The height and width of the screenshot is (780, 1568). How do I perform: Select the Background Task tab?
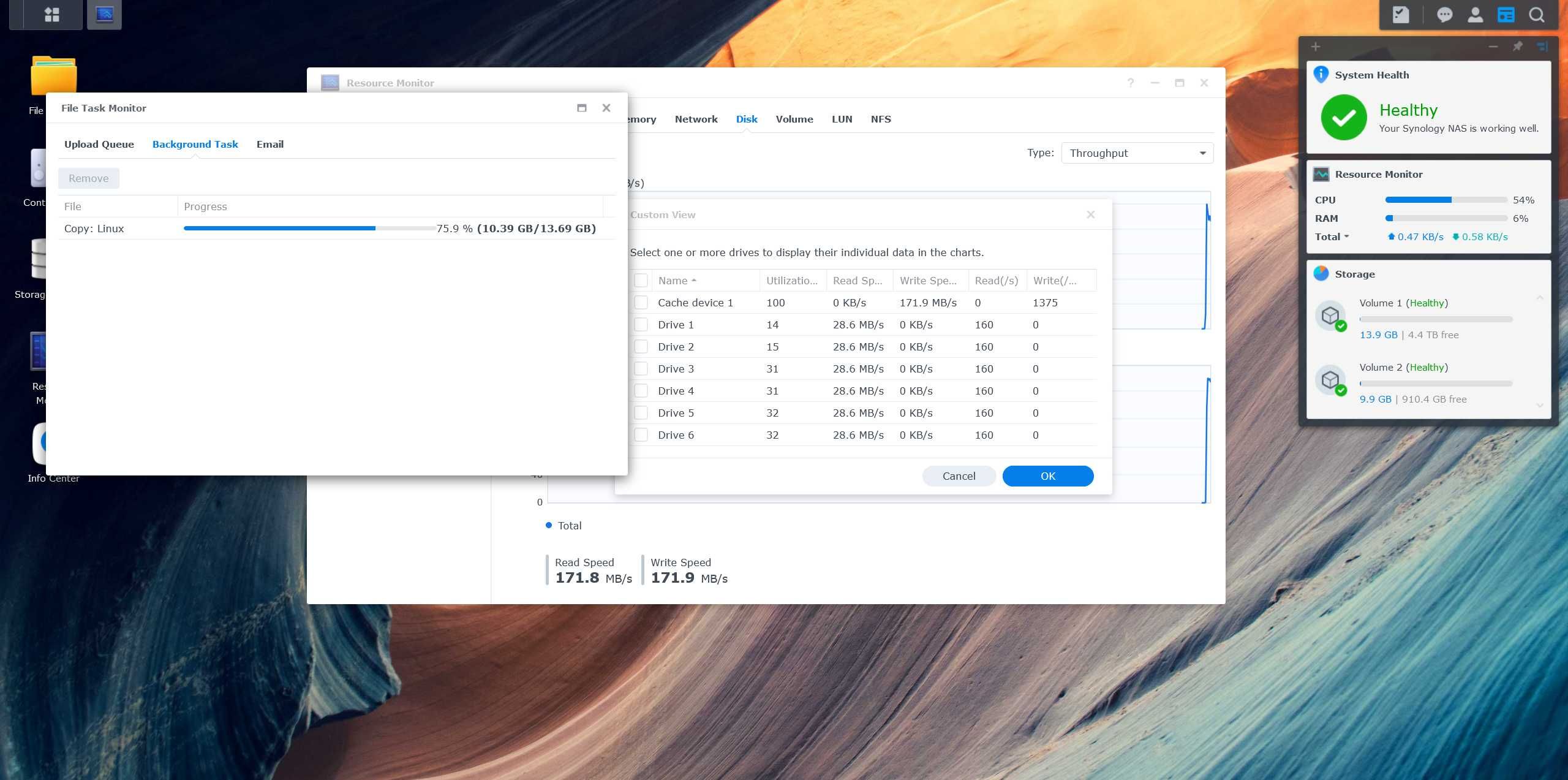tap(195, 144)
